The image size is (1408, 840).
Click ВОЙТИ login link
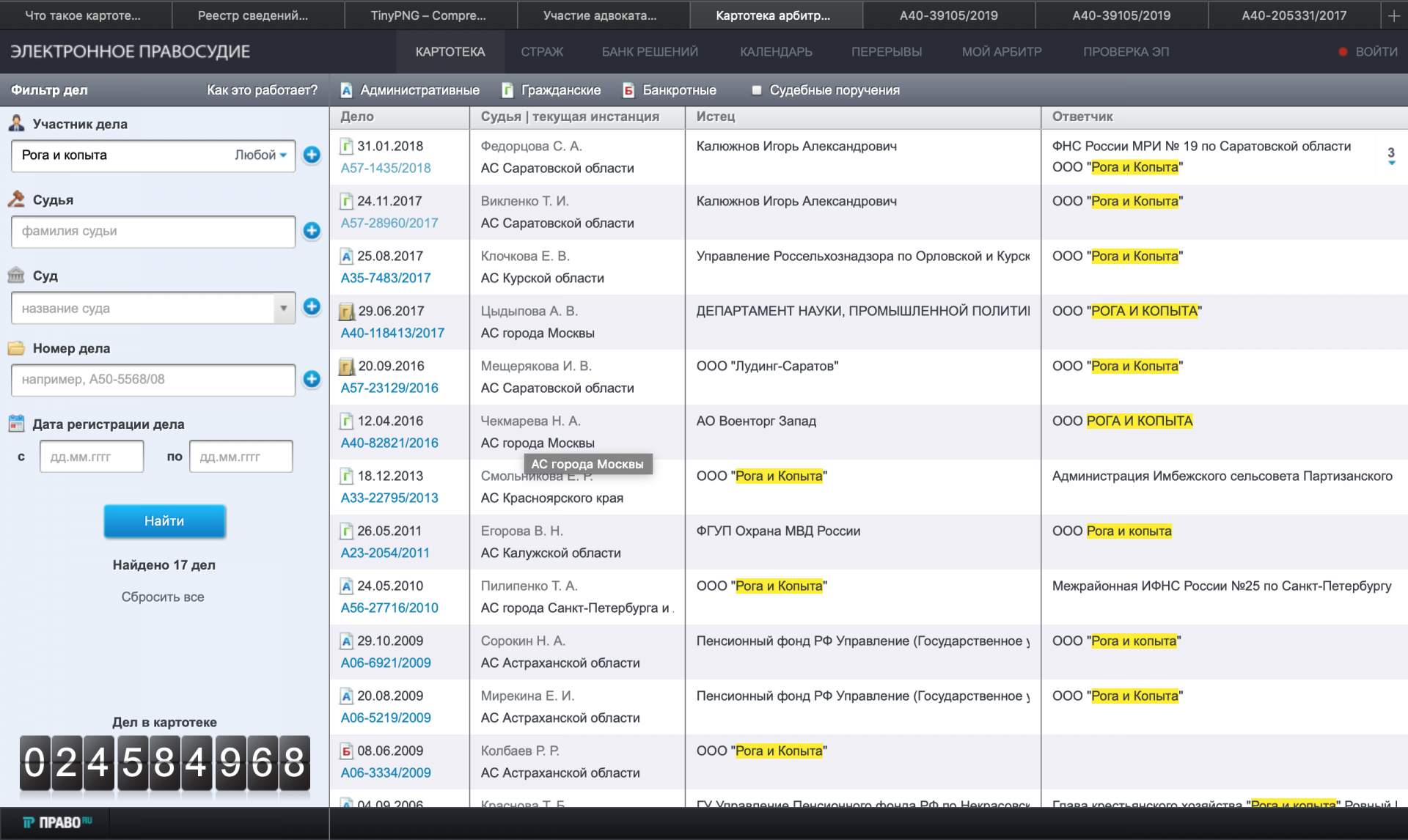pos(1376,51)
